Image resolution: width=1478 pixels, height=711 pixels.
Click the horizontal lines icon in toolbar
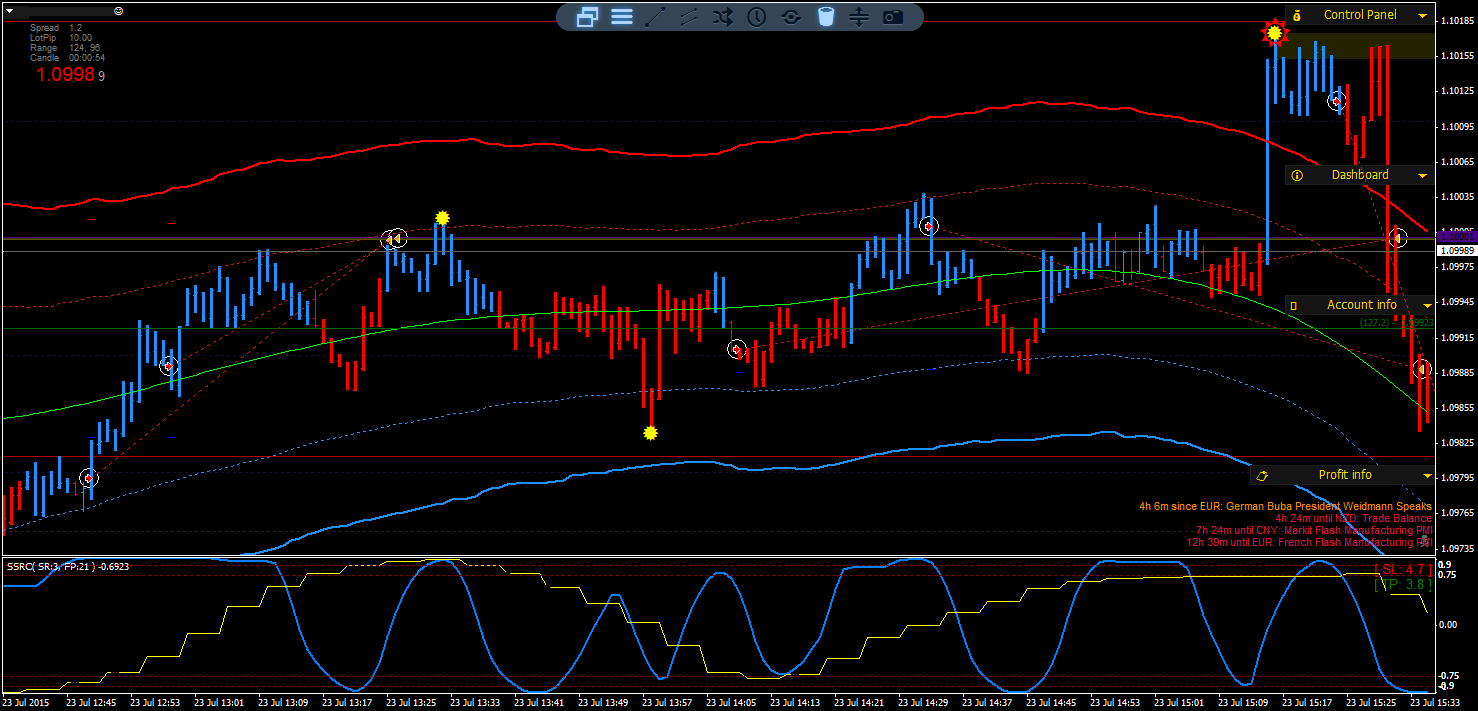click(622, 16)
